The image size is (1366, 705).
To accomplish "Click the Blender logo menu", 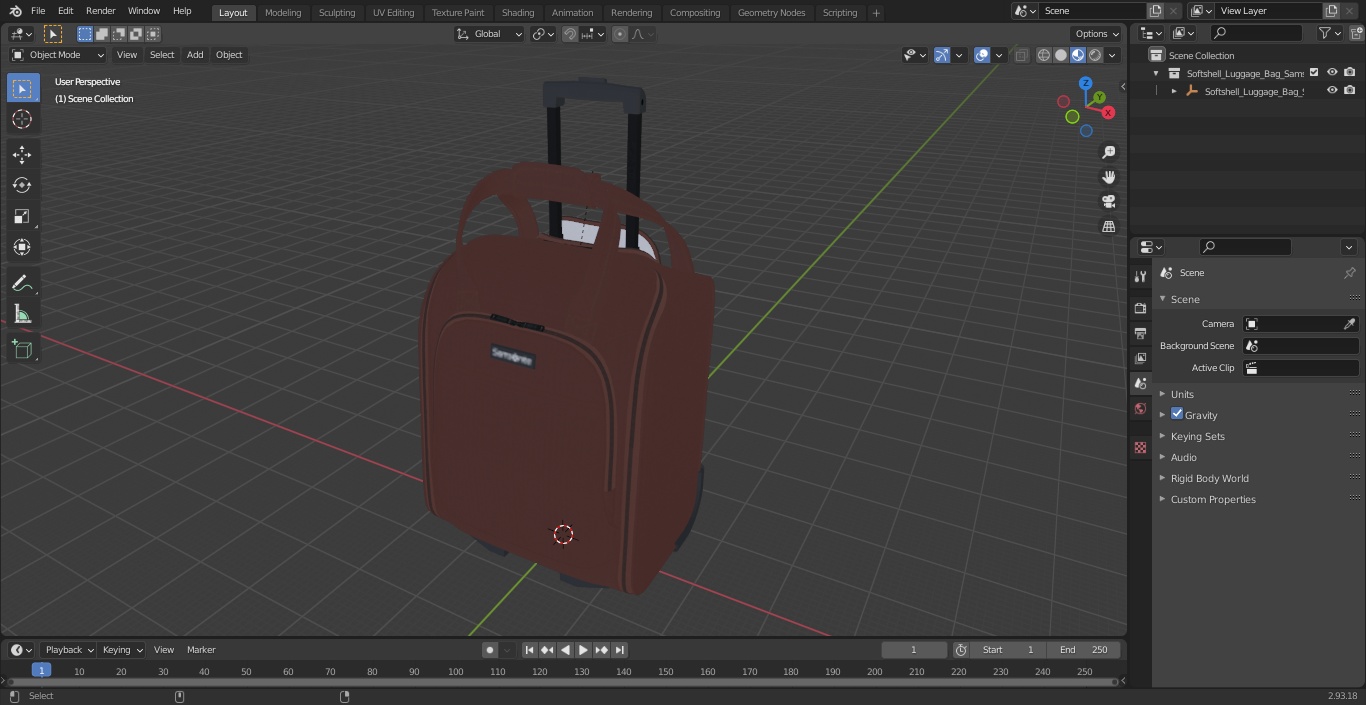I will [x=16, y=11].
